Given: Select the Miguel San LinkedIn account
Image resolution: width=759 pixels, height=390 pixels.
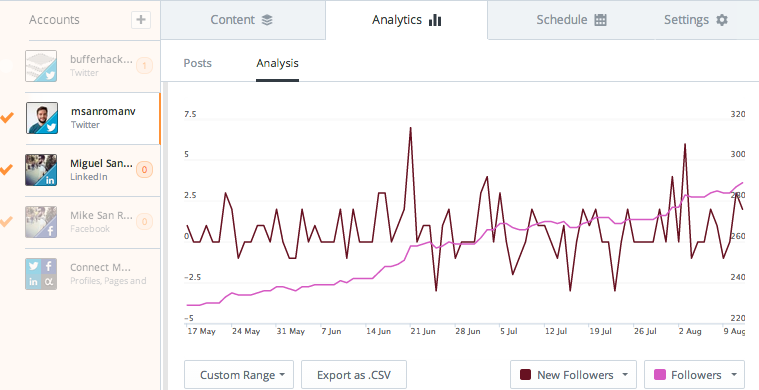Looking at the screenshot, I should 92,170.
